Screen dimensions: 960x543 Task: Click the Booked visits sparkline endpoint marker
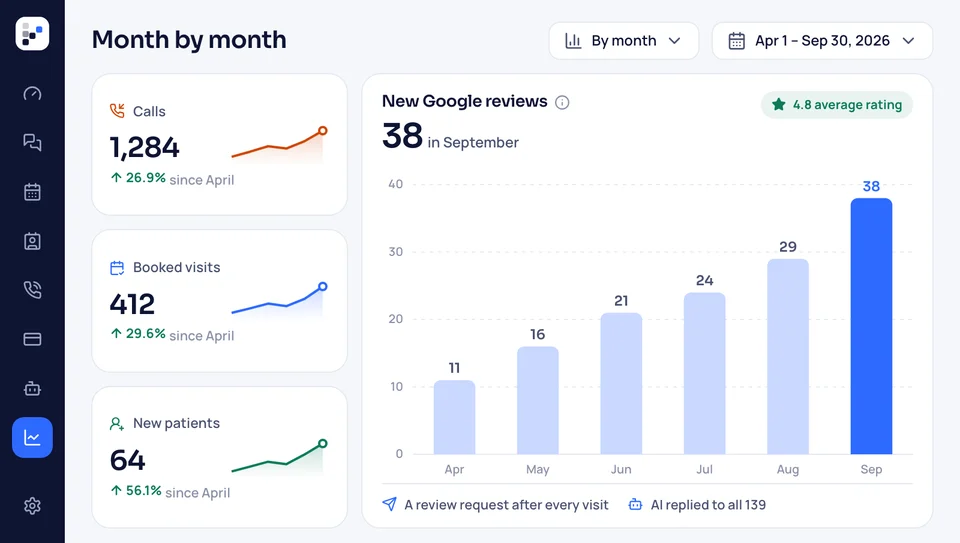323,286
